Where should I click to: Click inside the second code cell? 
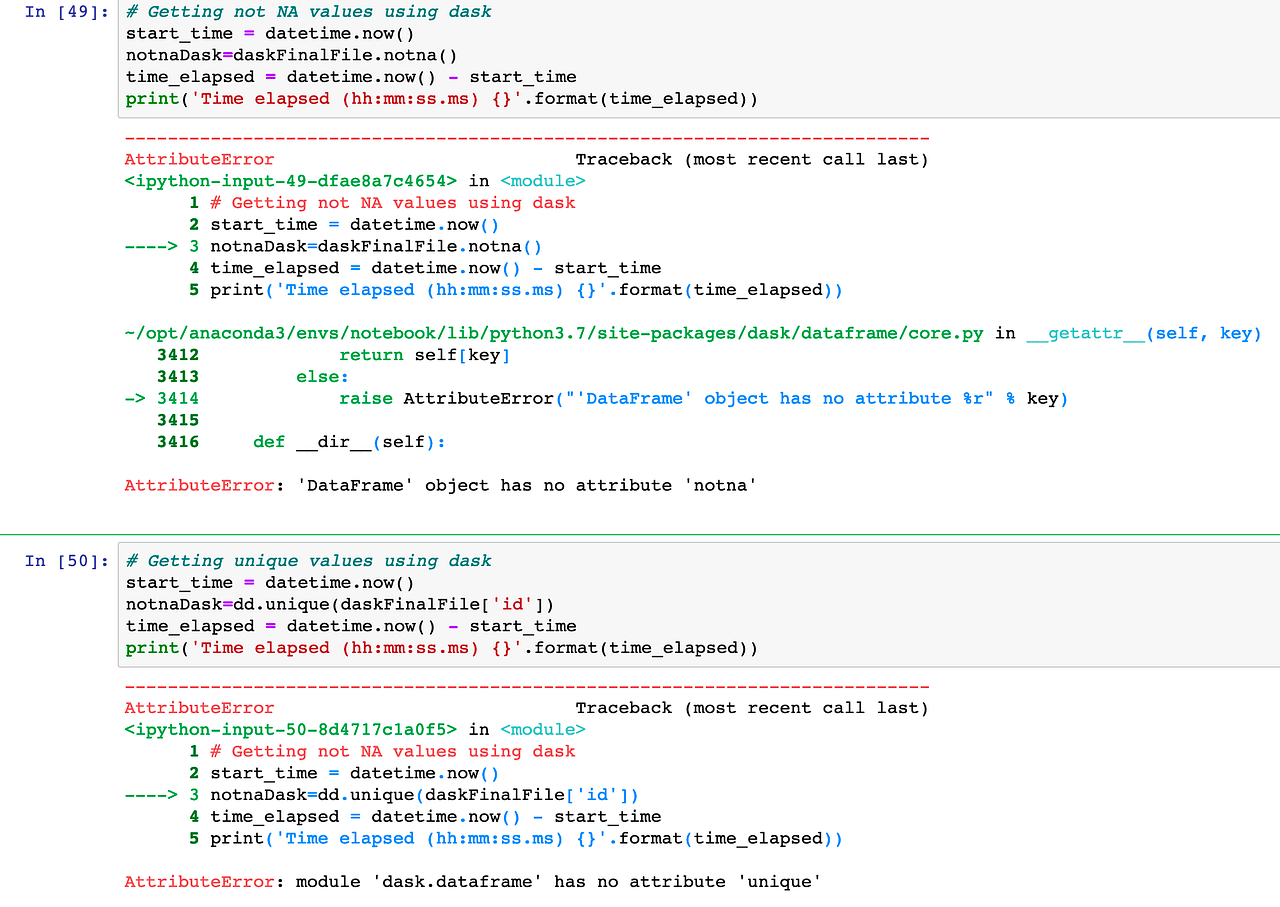(400, 603)
